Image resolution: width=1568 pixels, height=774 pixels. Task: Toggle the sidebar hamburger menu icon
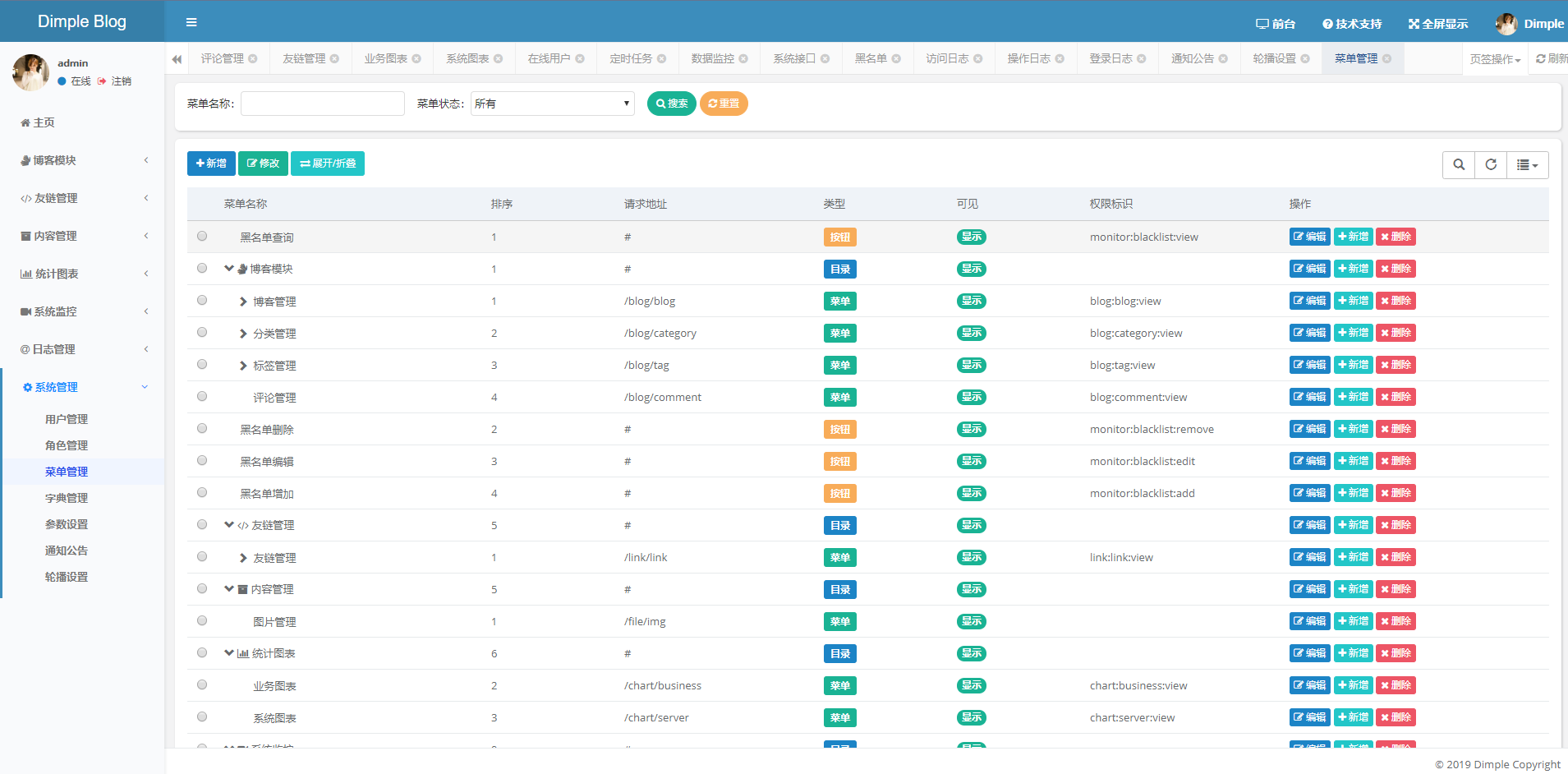pyautogui.click(x=191, y=22)
